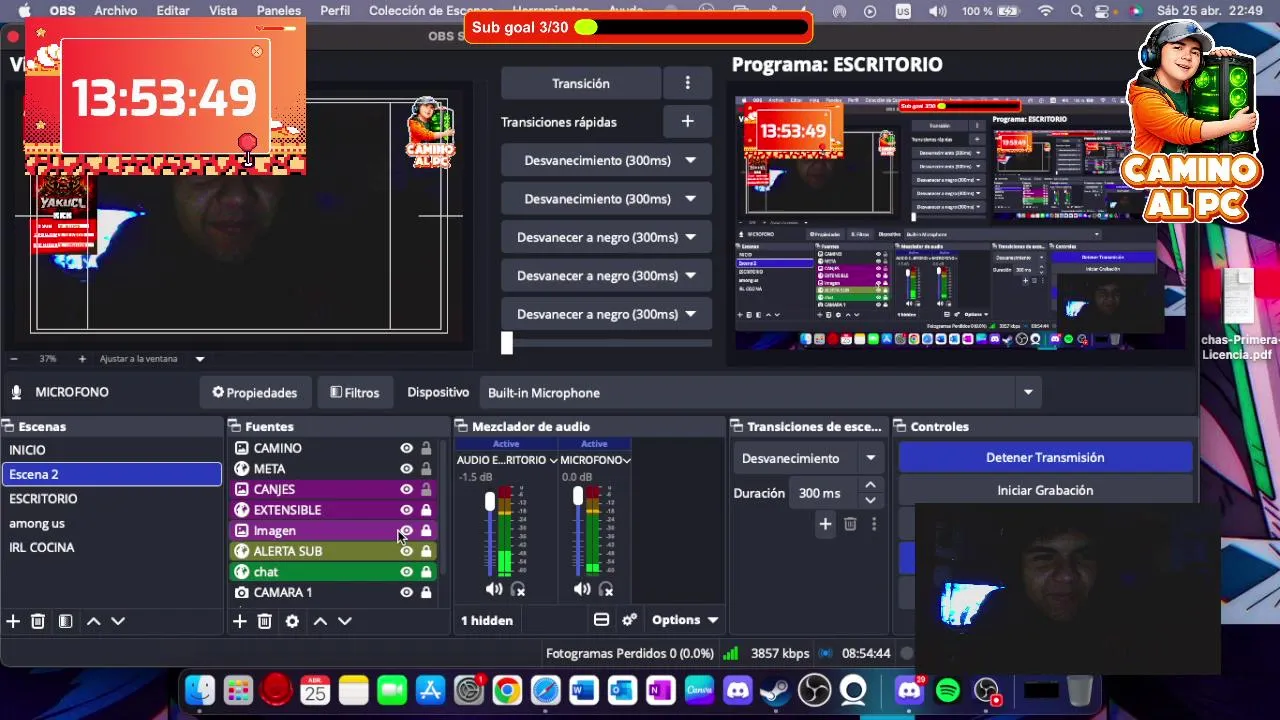Click the Transición button

click(581, 83)
